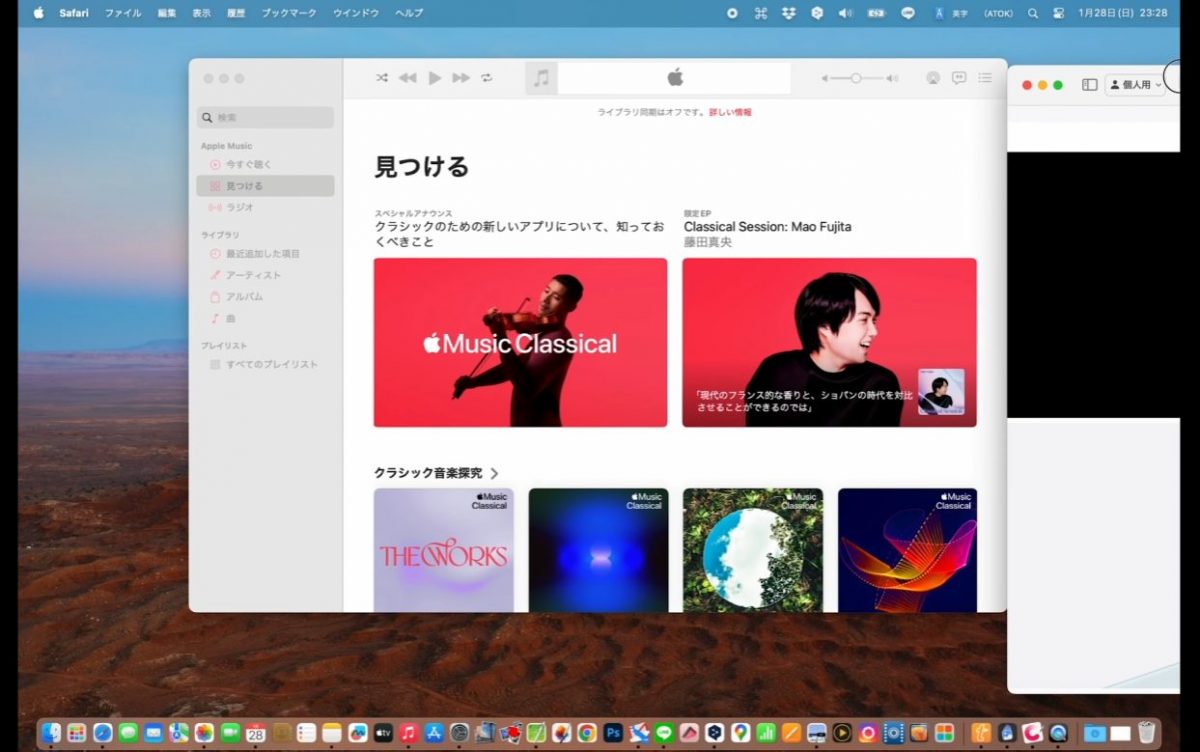Open FaceTime from the Dock

(230, 733)
